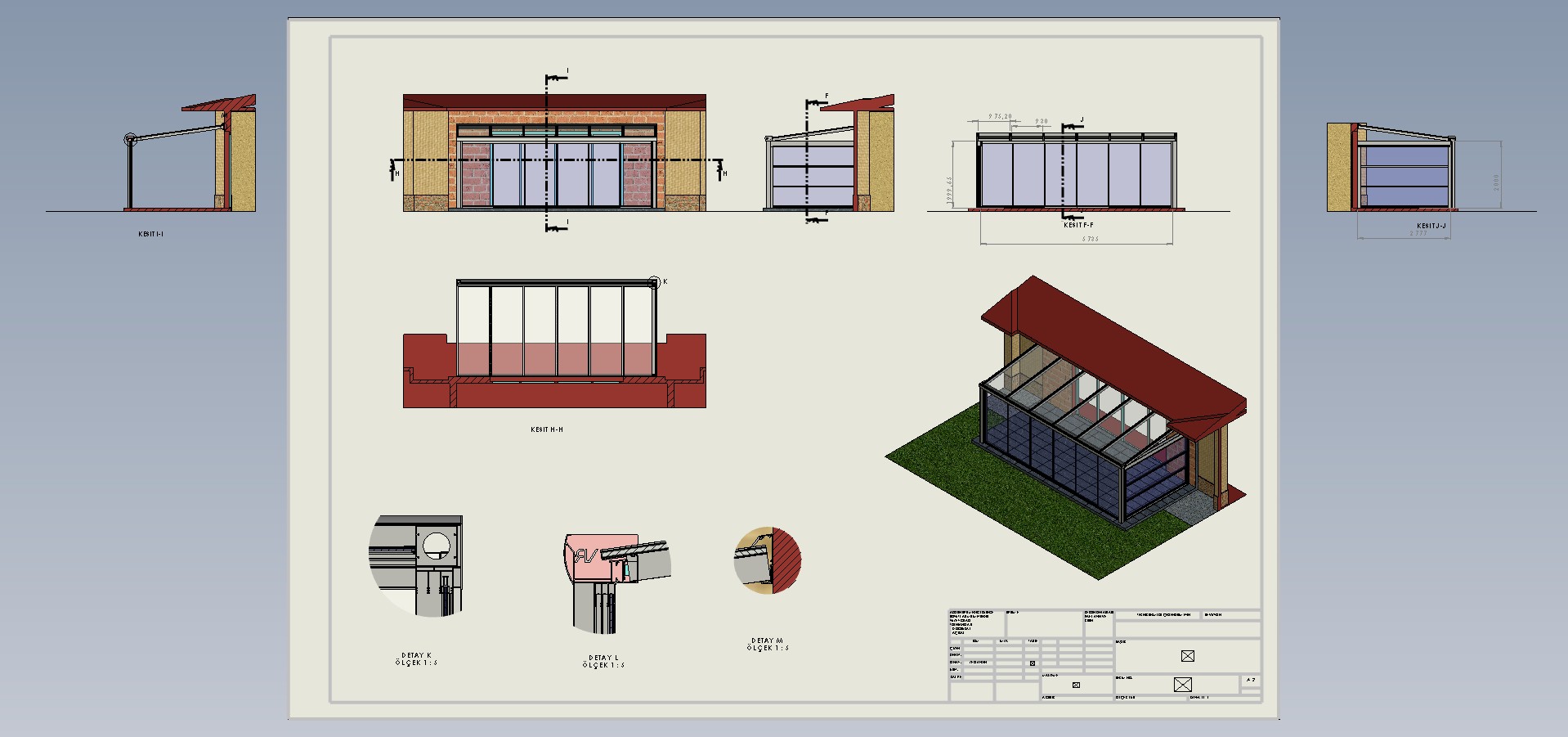Click detail circle K on plan view
Screen dimensions: 1568x737
653,283
